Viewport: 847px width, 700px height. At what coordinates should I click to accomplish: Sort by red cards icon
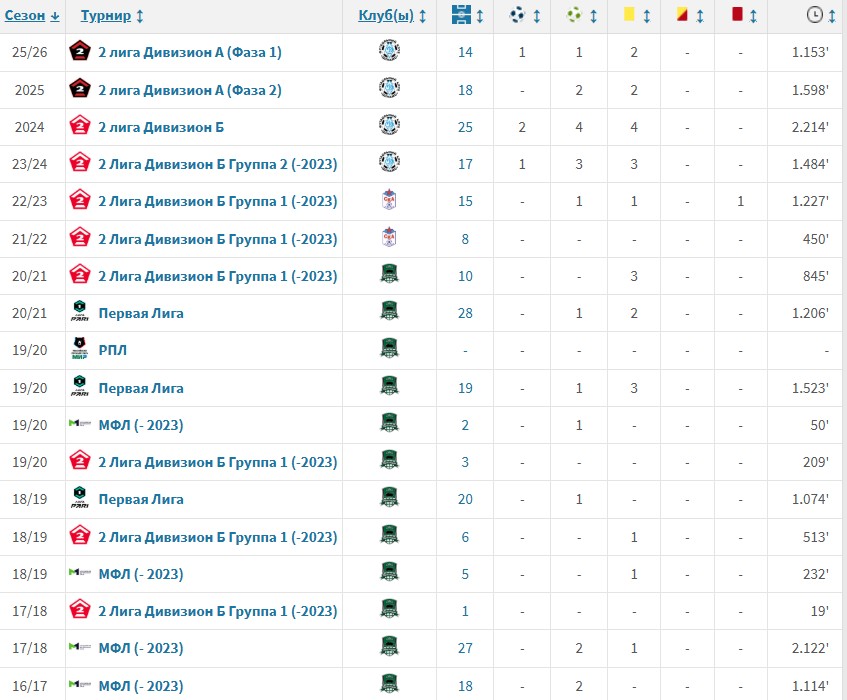[737, 14]
